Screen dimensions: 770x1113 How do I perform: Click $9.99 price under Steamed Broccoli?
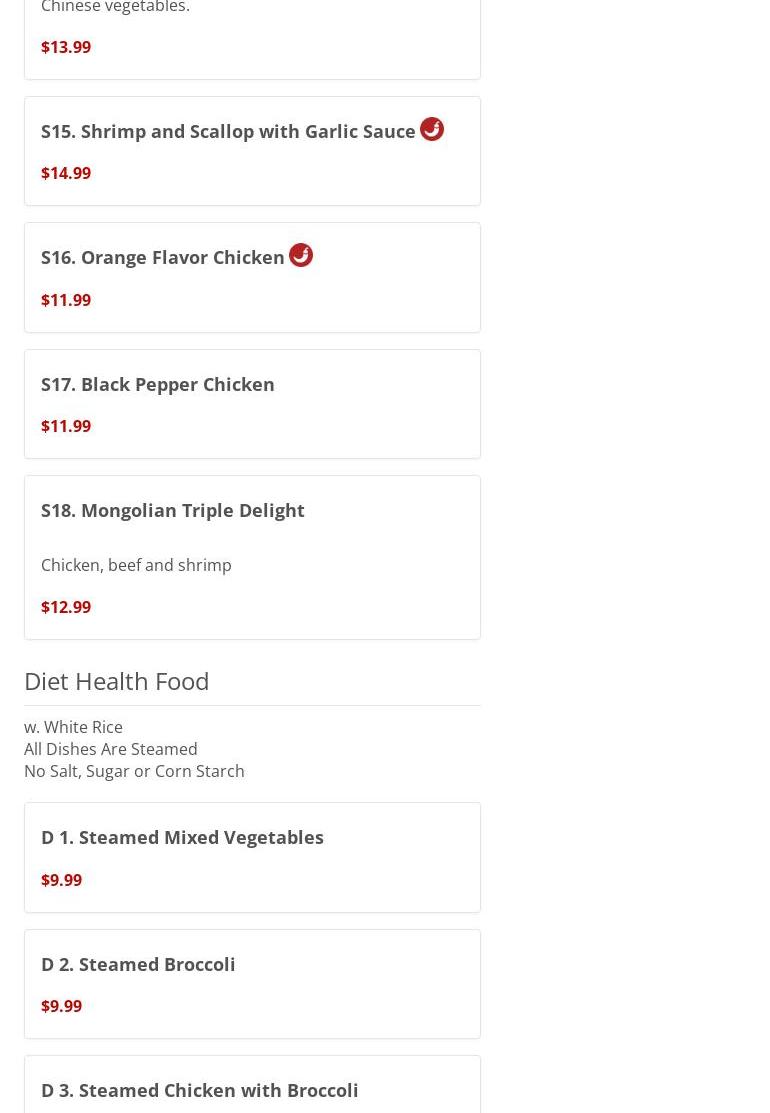click(62, 1006)
